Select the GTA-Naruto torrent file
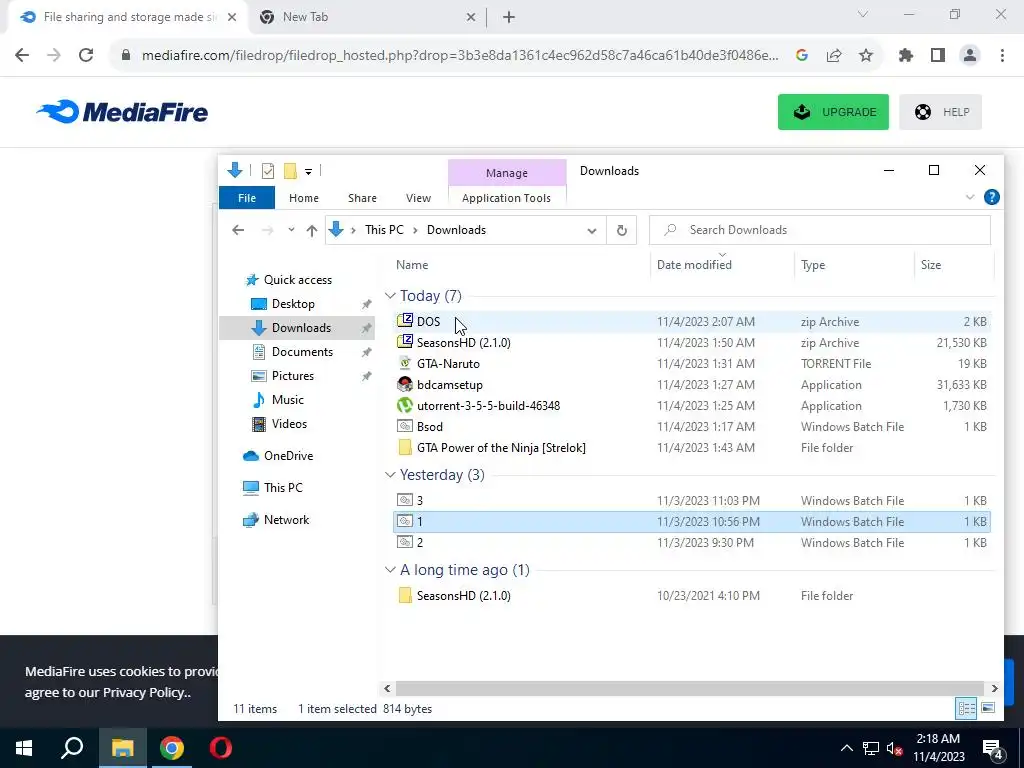Screen dimensions: 1024x768 click(692, 364)
